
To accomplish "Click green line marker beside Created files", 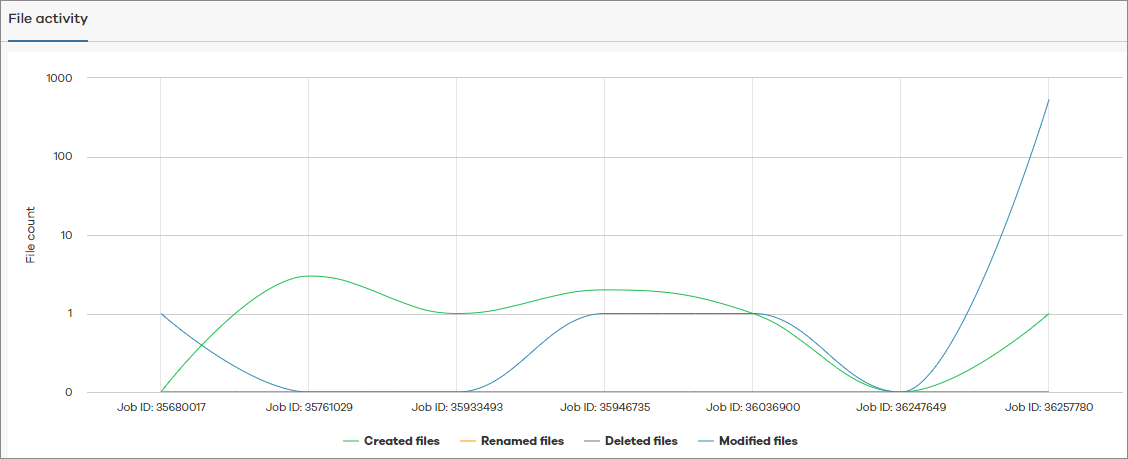I will pos(351,441).
